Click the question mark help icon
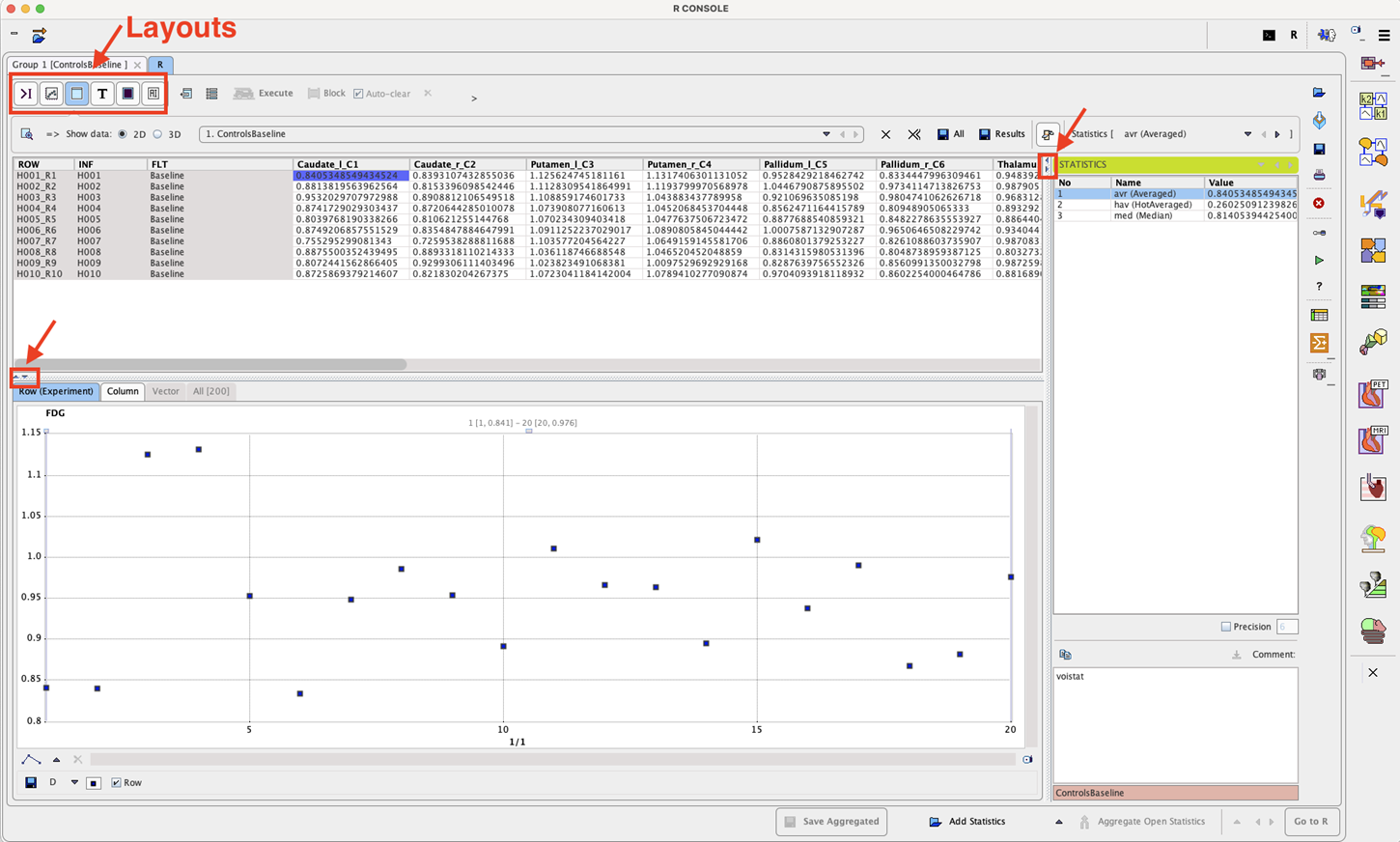The image size is (1400, 842). [x=1319, y=287]
